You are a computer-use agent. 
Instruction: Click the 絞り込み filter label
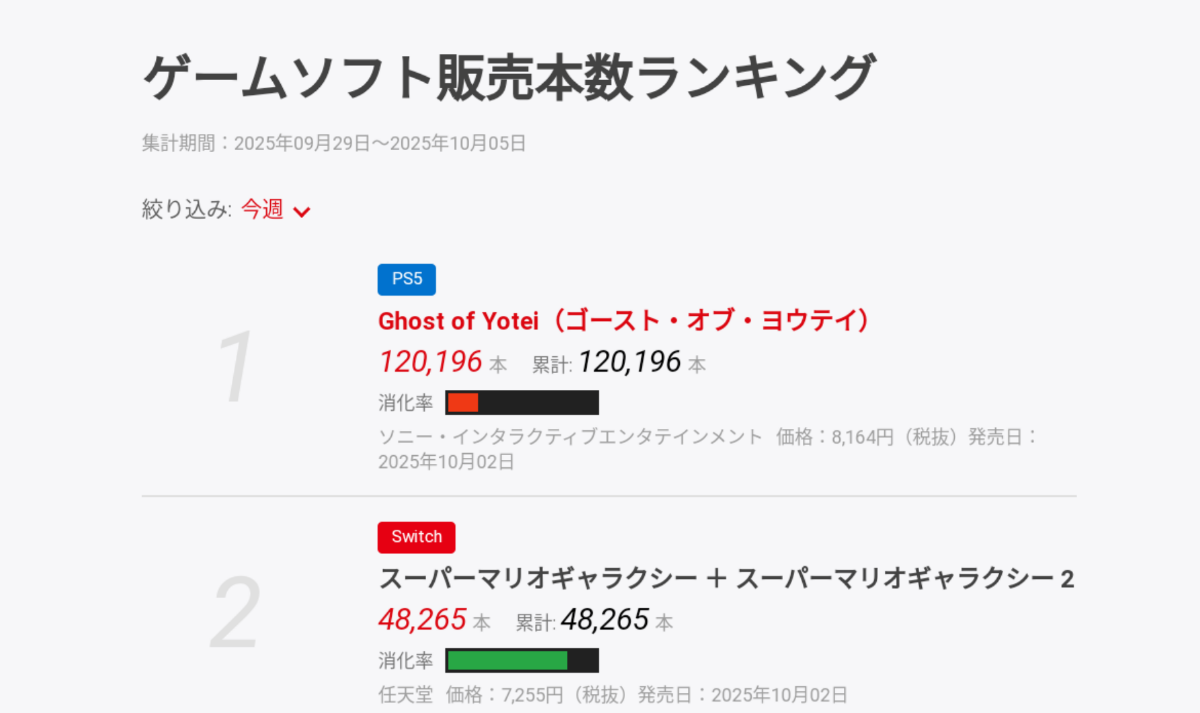186,209
